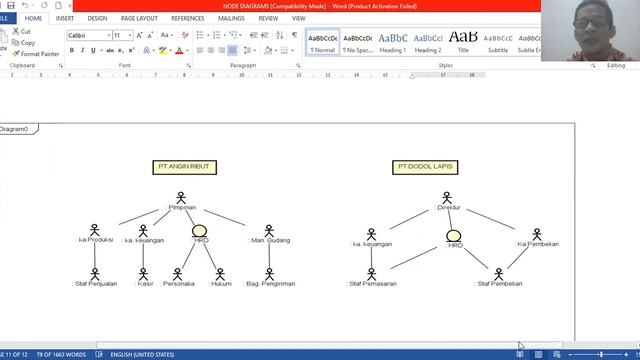640x360 pixels.
Task: Click the zoom slider handle
Action: [601, 355]
